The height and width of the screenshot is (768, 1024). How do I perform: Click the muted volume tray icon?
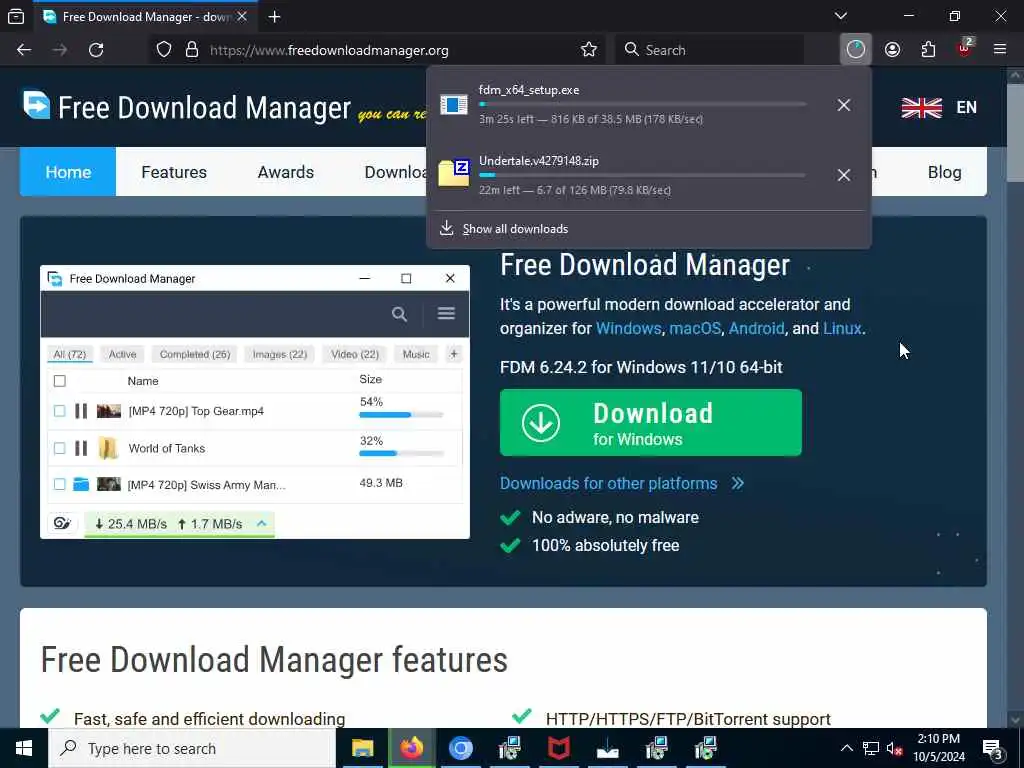[894, 748]
